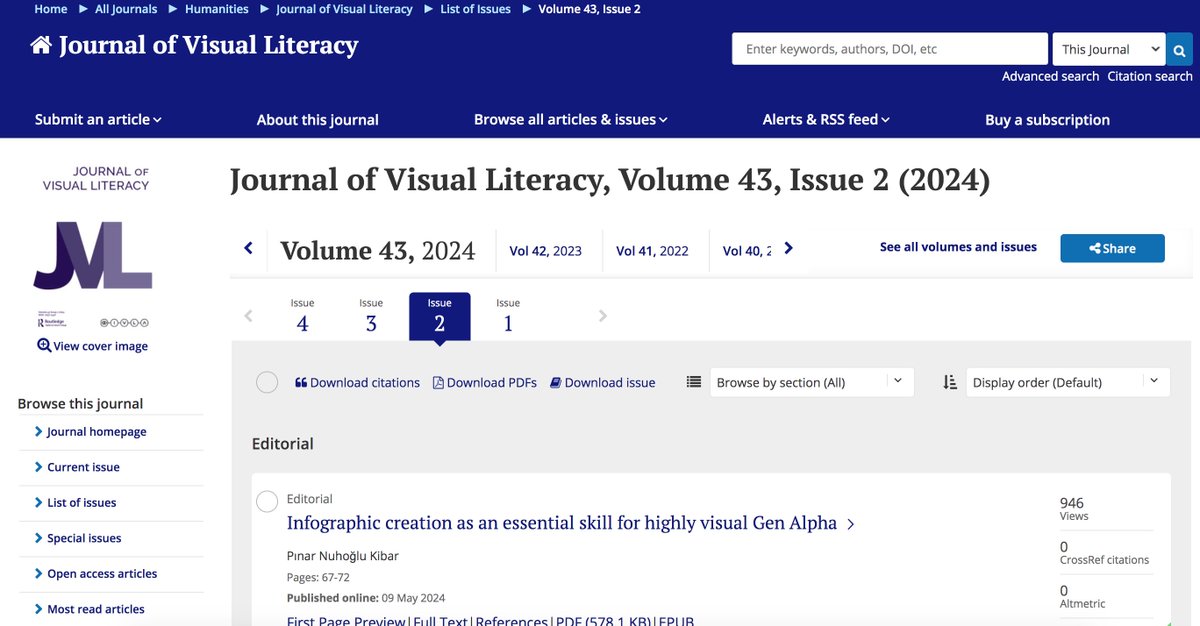Click List of Issues in the breadcrumb
The height and width of the screenshot is (626, 1200).
(x=475, y=9)
